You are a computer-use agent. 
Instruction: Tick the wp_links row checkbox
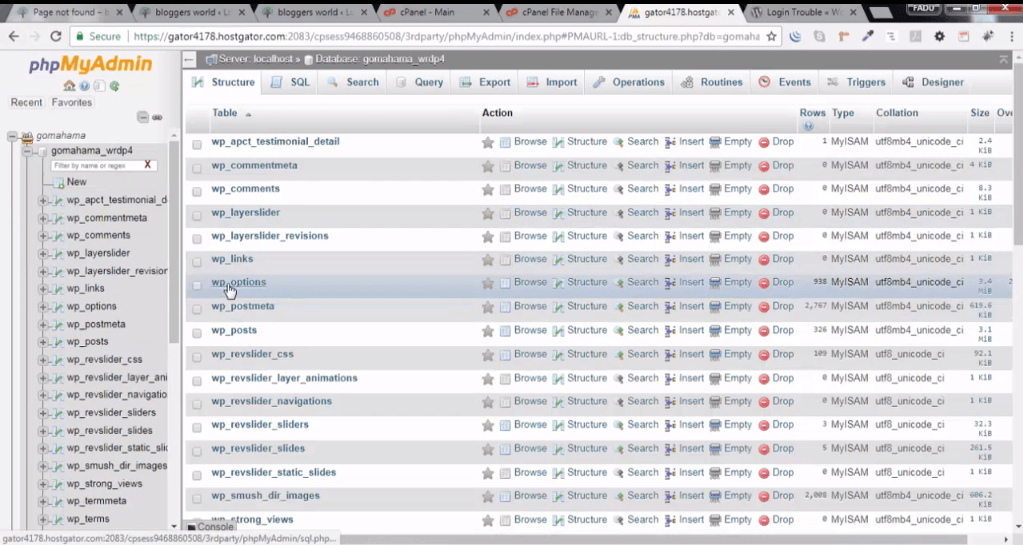[x=197, y=262]
